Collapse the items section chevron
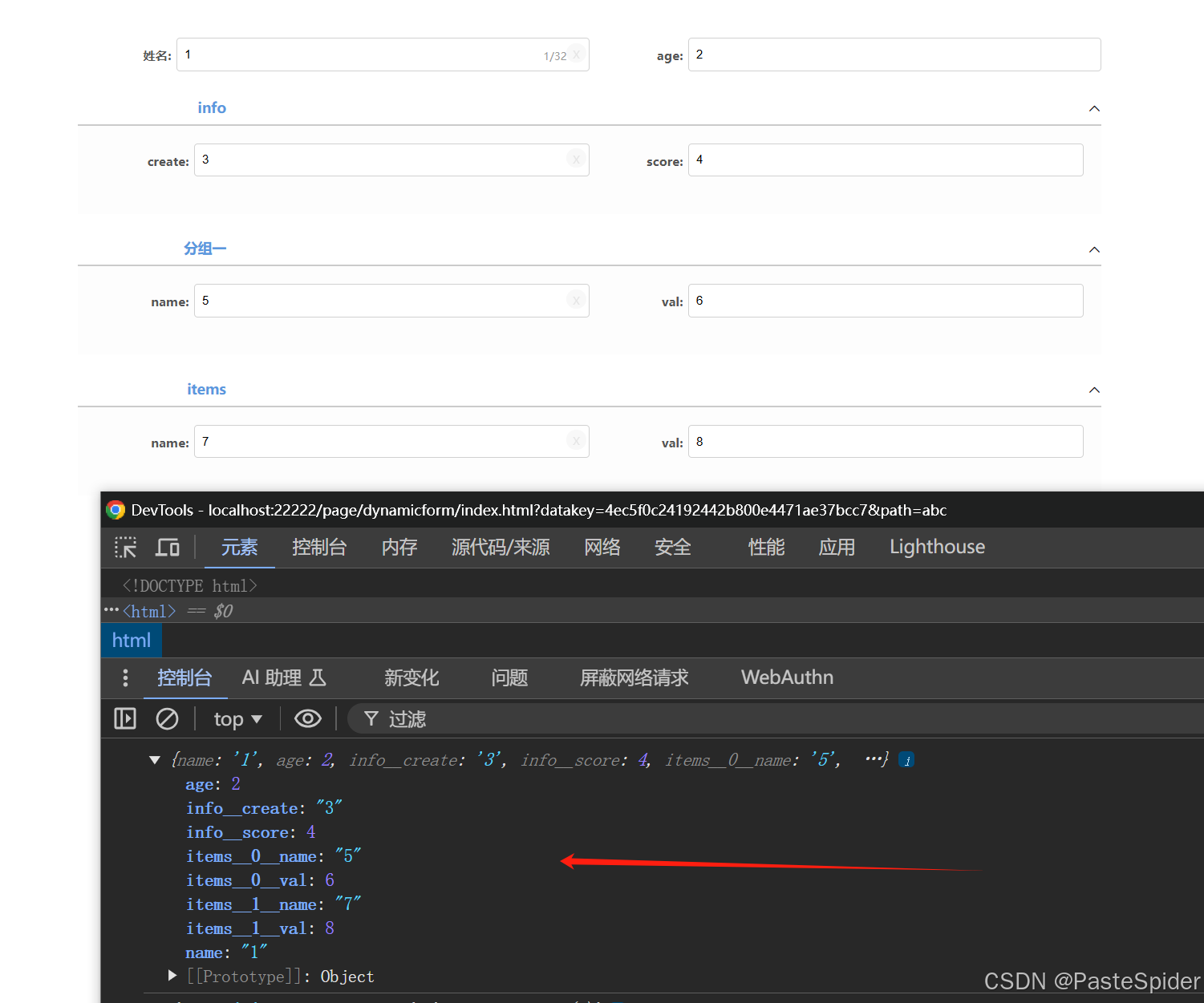Image resolution: width=1204 pixels, height=1003 pixels. pyautogui.click(x=1094, y=390)
